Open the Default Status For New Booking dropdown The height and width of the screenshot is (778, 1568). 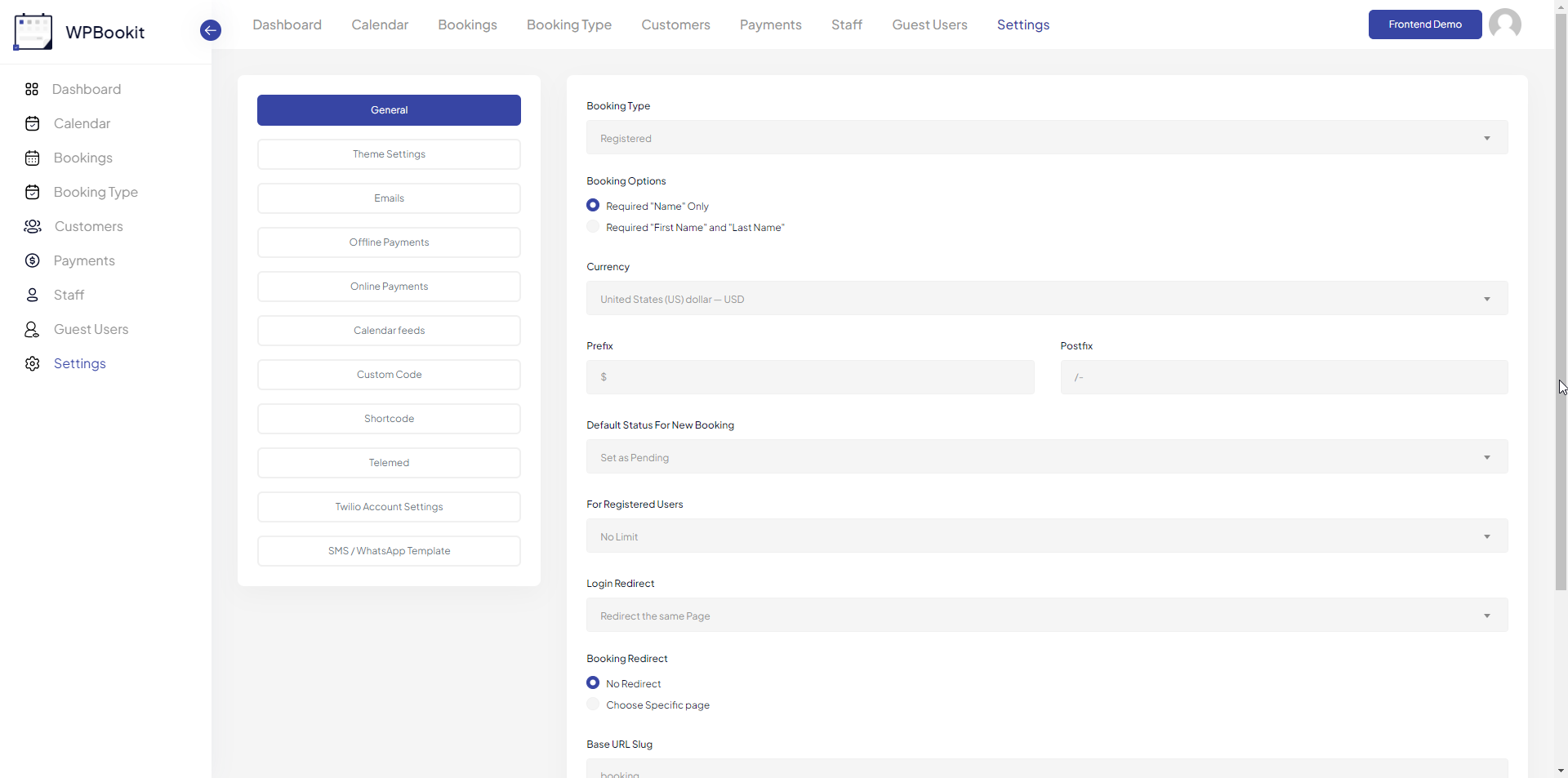(x=1046, y=456)
